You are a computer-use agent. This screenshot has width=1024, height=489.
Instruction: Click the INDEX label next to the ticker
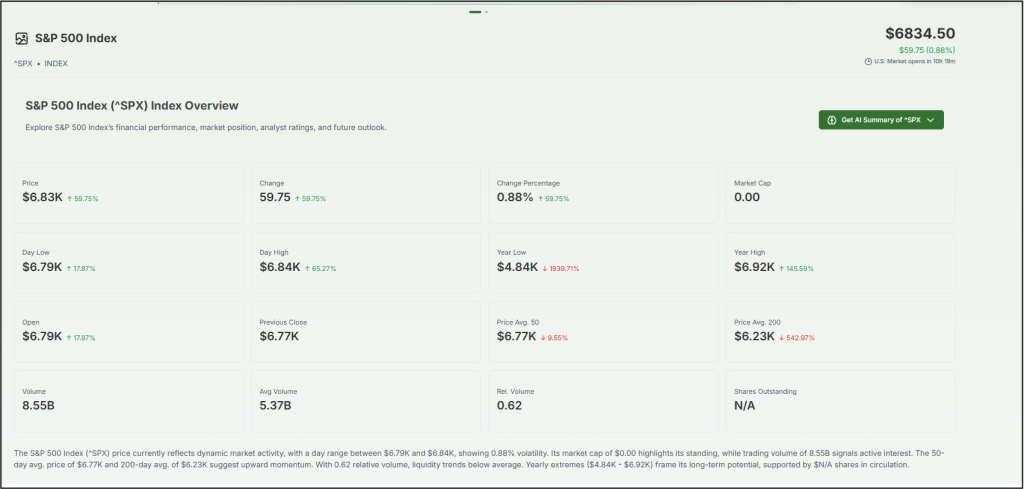(x=56, y=63)
